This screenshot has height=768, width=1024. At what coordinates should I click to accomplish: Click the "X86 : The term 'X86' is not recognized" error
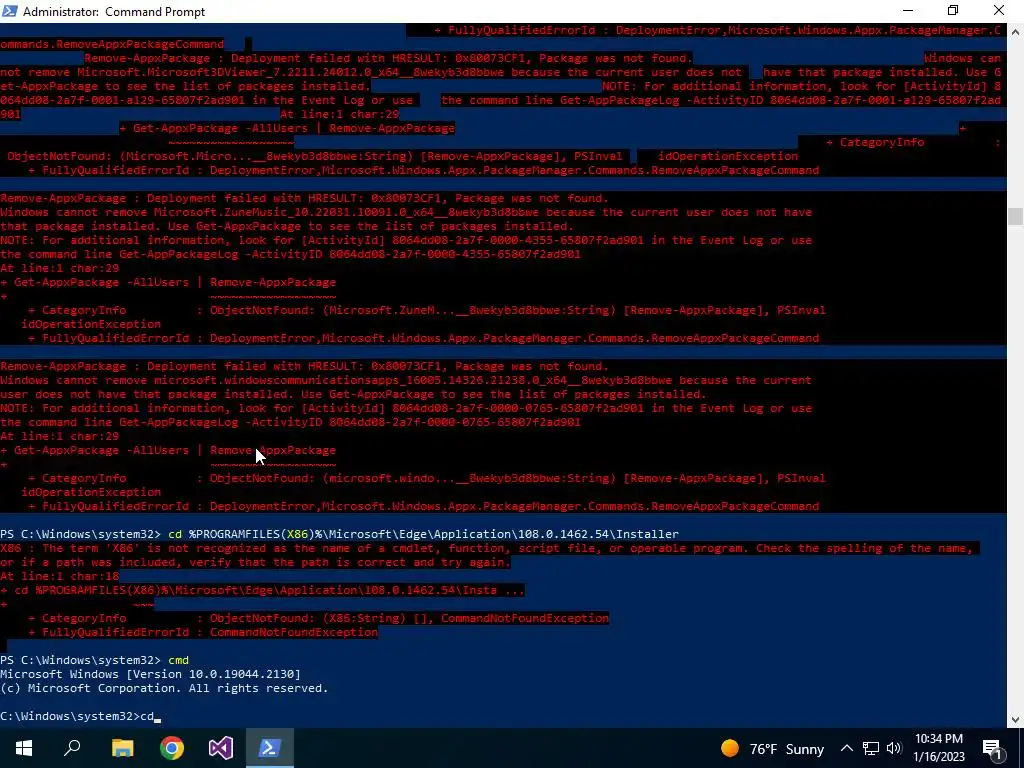click(487, 549)
